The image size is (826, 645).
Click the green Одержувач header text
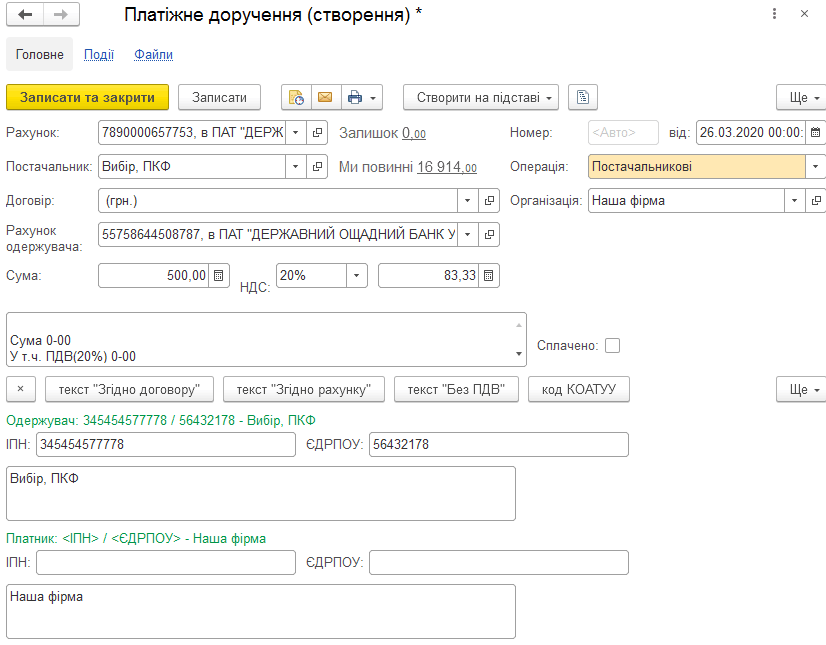click(161, 421)
